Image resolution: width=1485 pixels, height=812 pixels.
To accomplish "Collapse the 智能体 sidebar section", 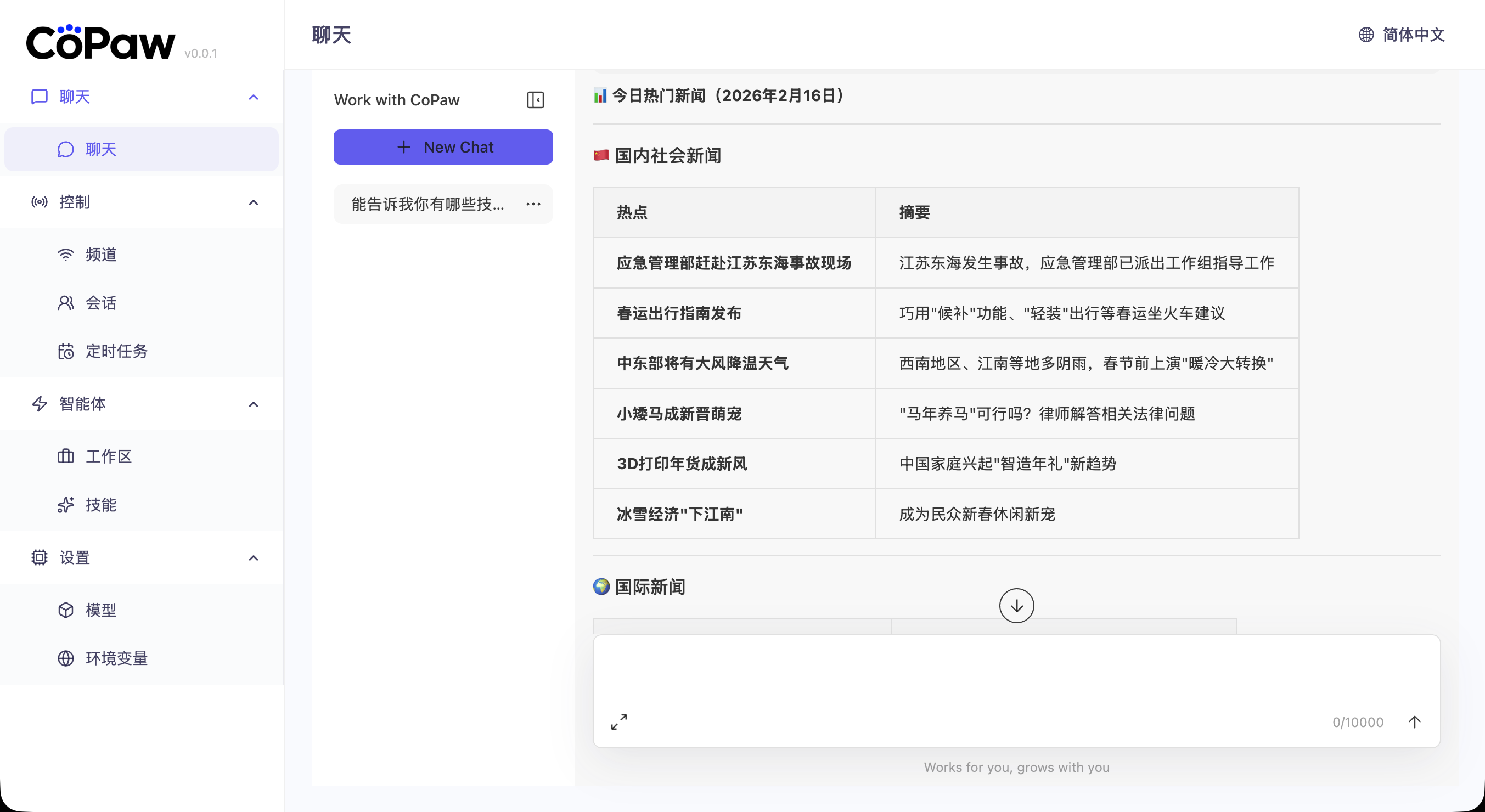I will point(253,404).
